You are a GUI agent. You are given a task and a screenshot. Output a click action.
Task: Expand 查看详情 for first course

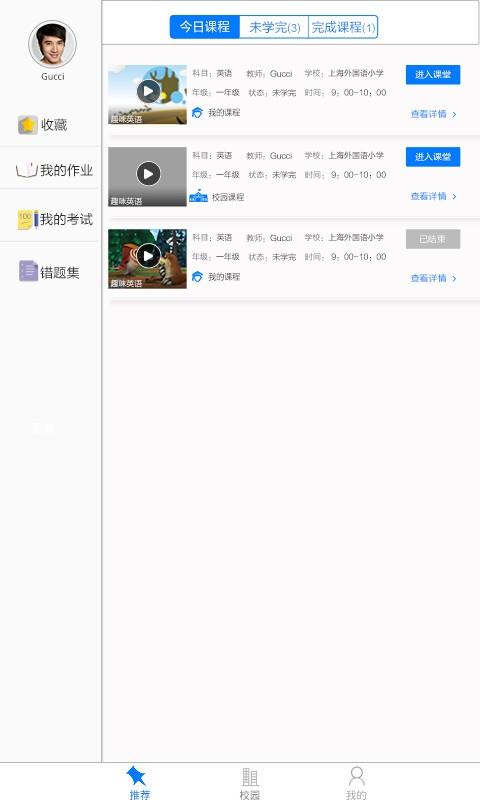click(x=433, y=114)
